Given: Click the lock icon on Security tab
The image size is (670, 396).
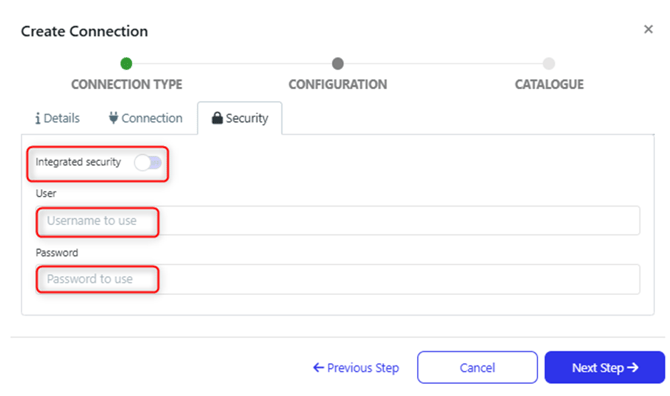Looking at the screenshot, I should [x=217, y=118].
